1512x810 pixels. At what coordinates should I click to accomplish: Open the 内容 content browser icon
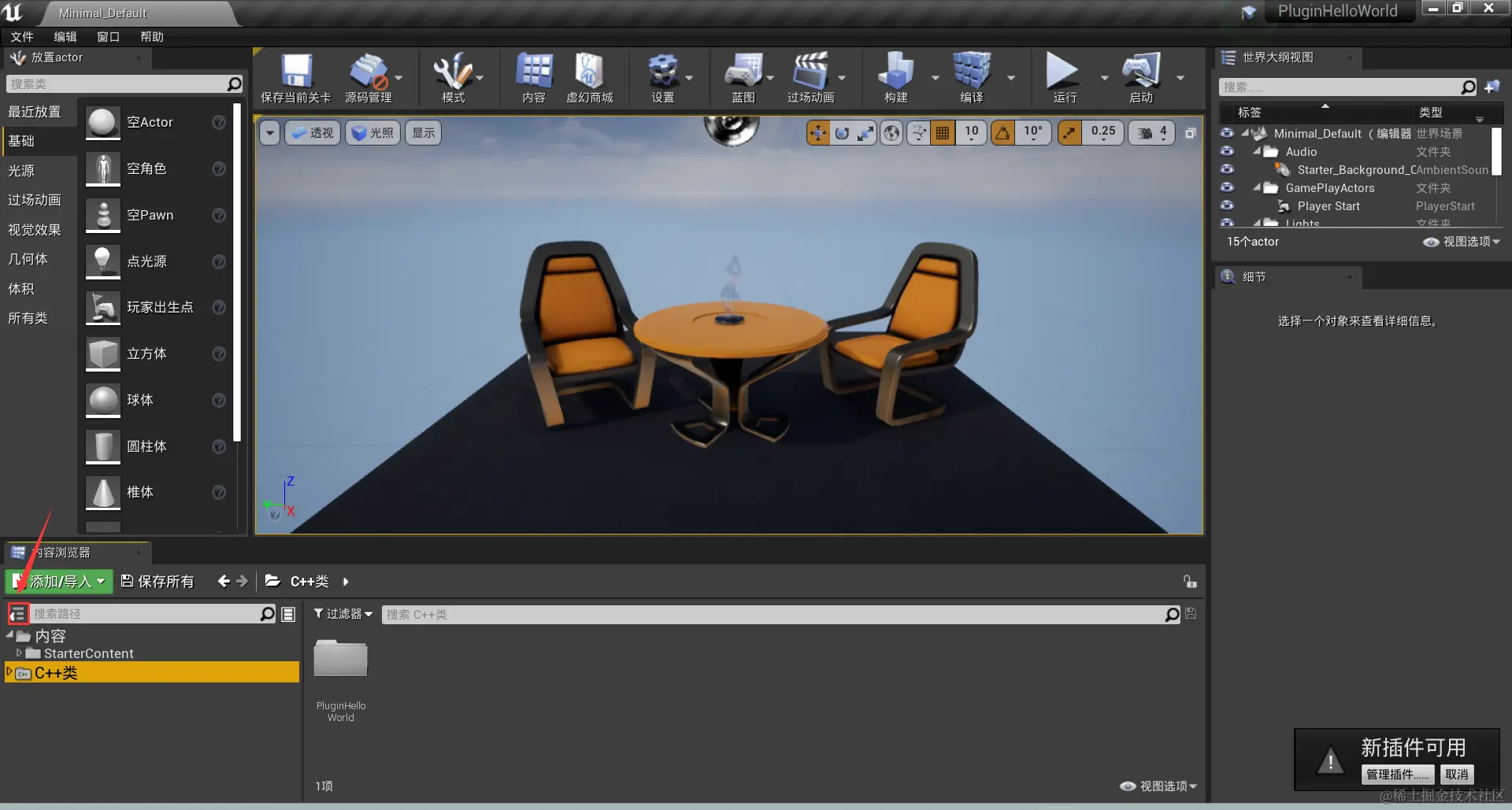pyautogui.click(x=534, y=78)
